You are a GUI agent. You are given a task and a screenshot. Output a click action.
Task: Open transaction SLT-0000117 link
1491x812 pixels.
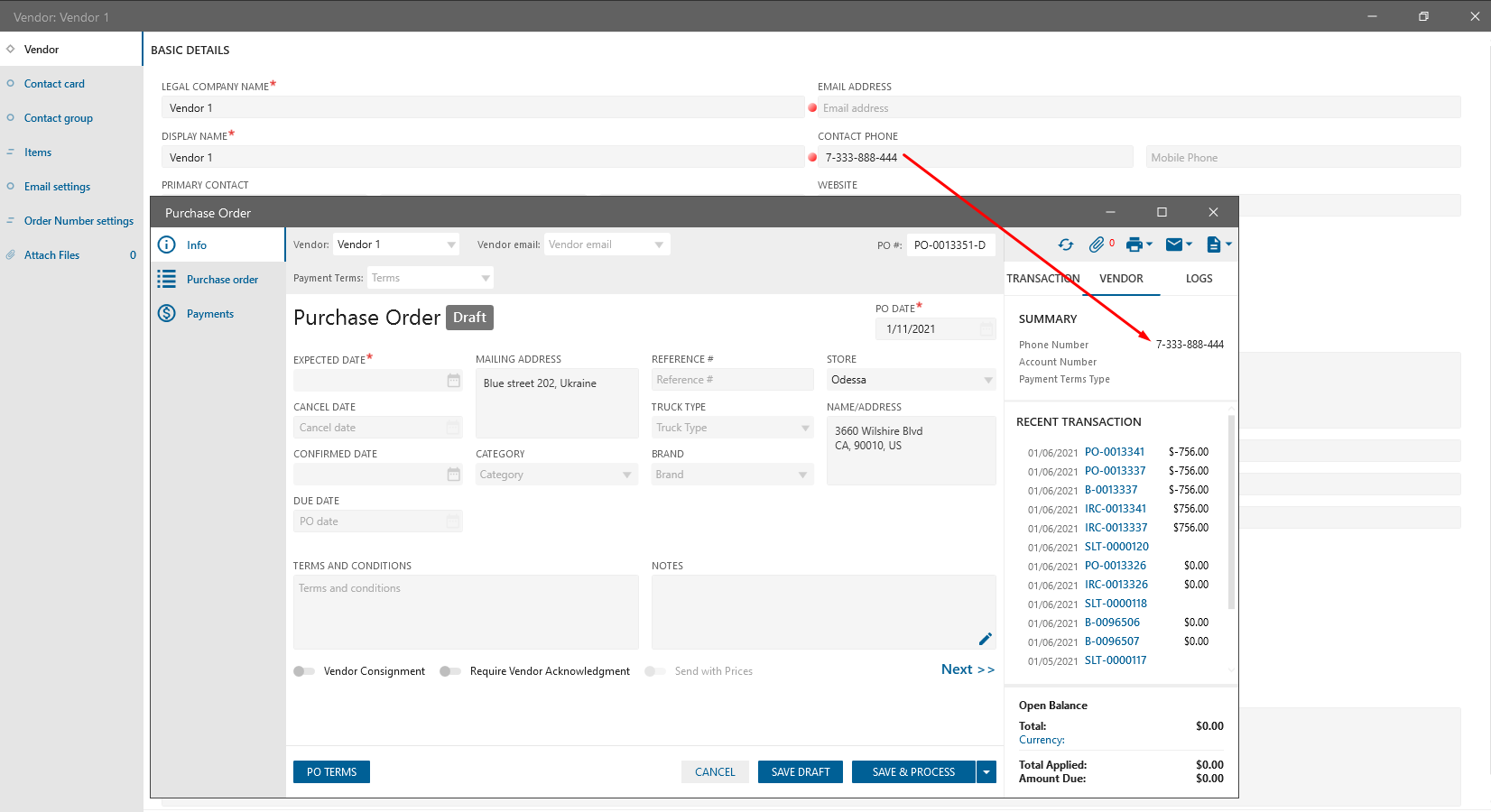(x=1116, y=660)
